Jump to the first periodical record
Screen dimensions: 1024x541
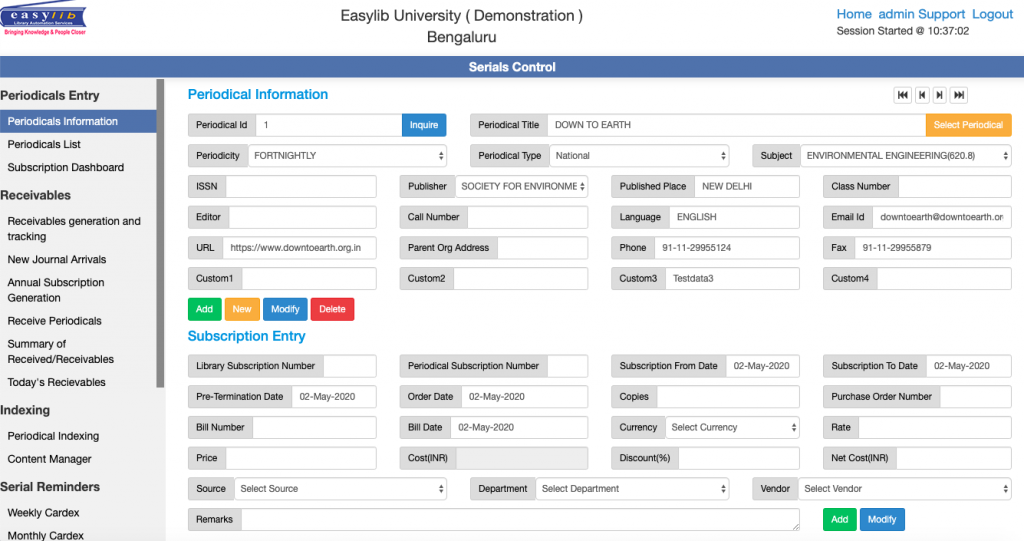click(903, 95)
